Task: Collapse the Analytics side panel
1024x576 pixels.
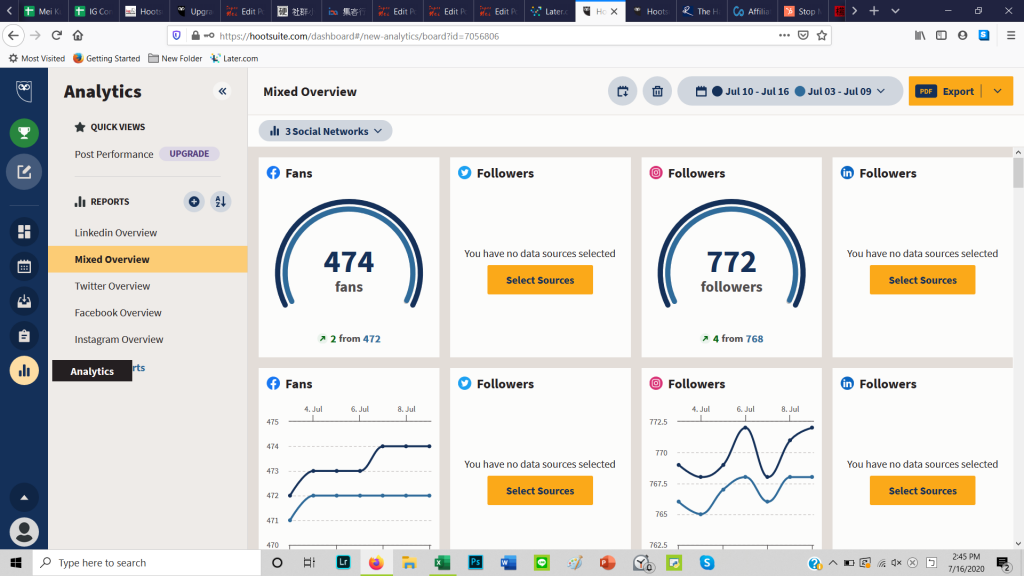Action: click(x=222, y=91)
